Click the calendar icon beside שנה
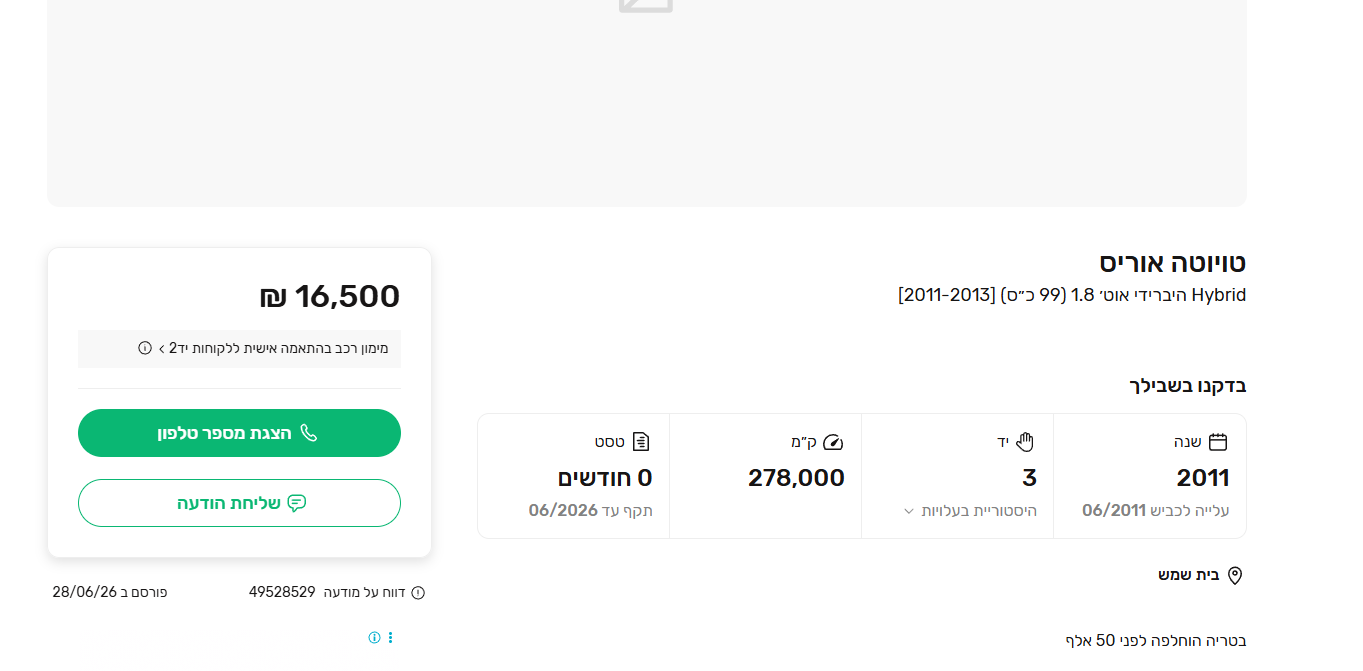This screenshot has height=671, width=1363. click(1218, 442)
